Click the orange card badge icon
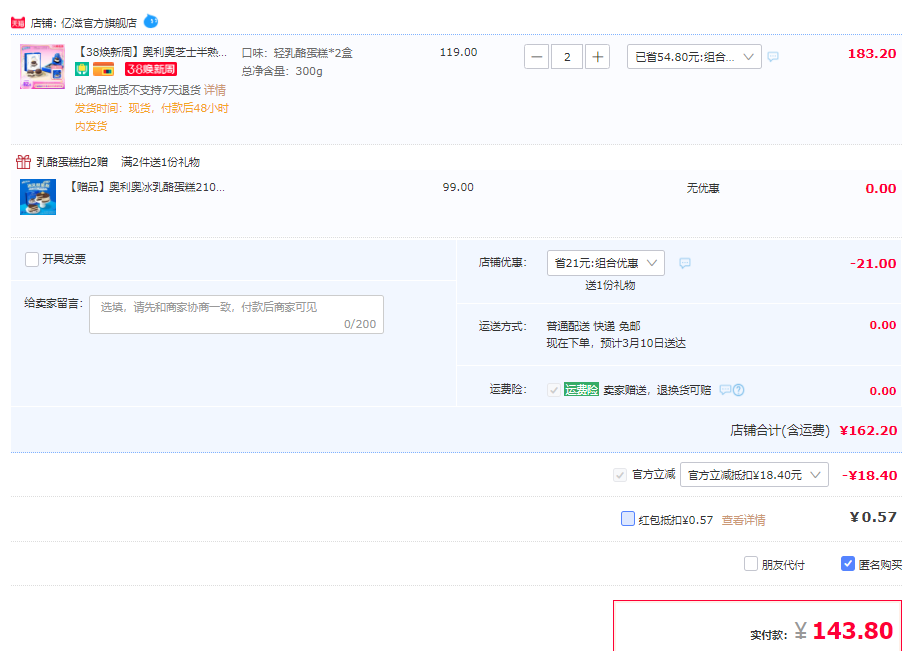The height and width of the screenshot is (651, 916). coord(103,70)
